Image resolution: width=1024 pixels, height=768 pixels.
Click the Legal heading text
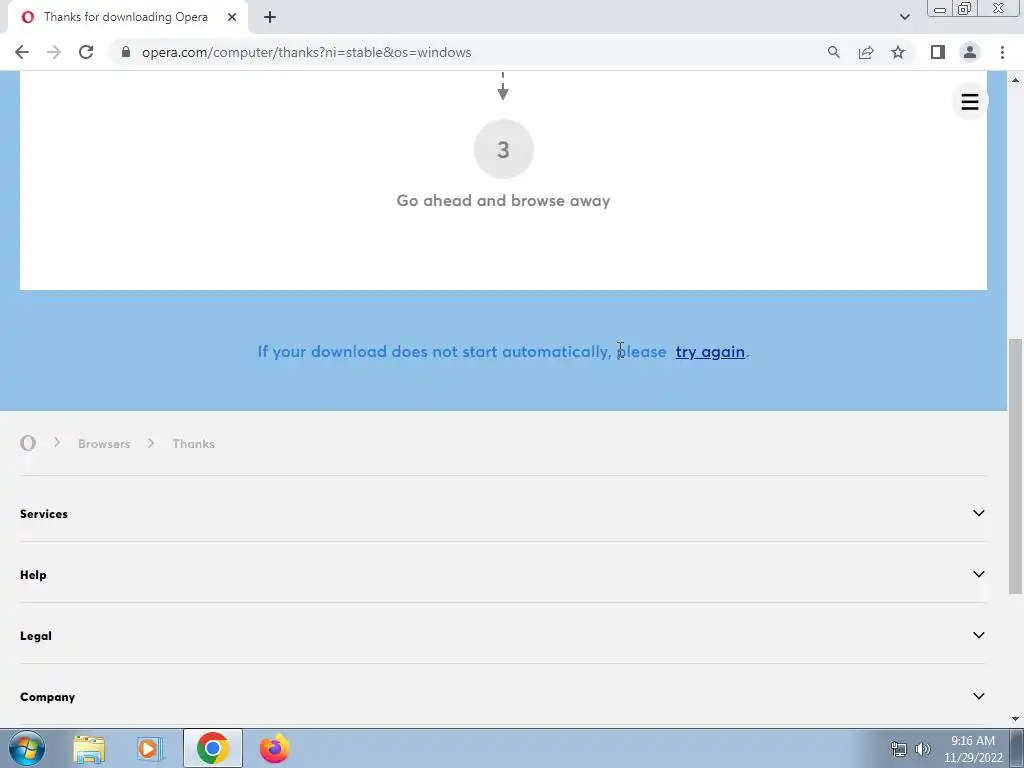pos(35,636)
